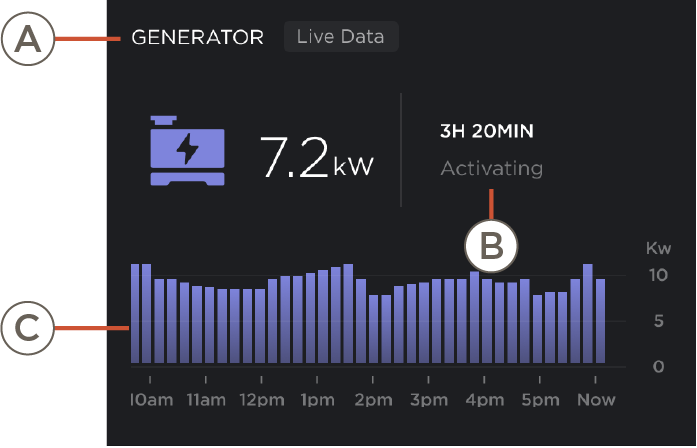Click the circled C callout marker
This screenshot has width=697, height=448.
click(x=27, y=327)
